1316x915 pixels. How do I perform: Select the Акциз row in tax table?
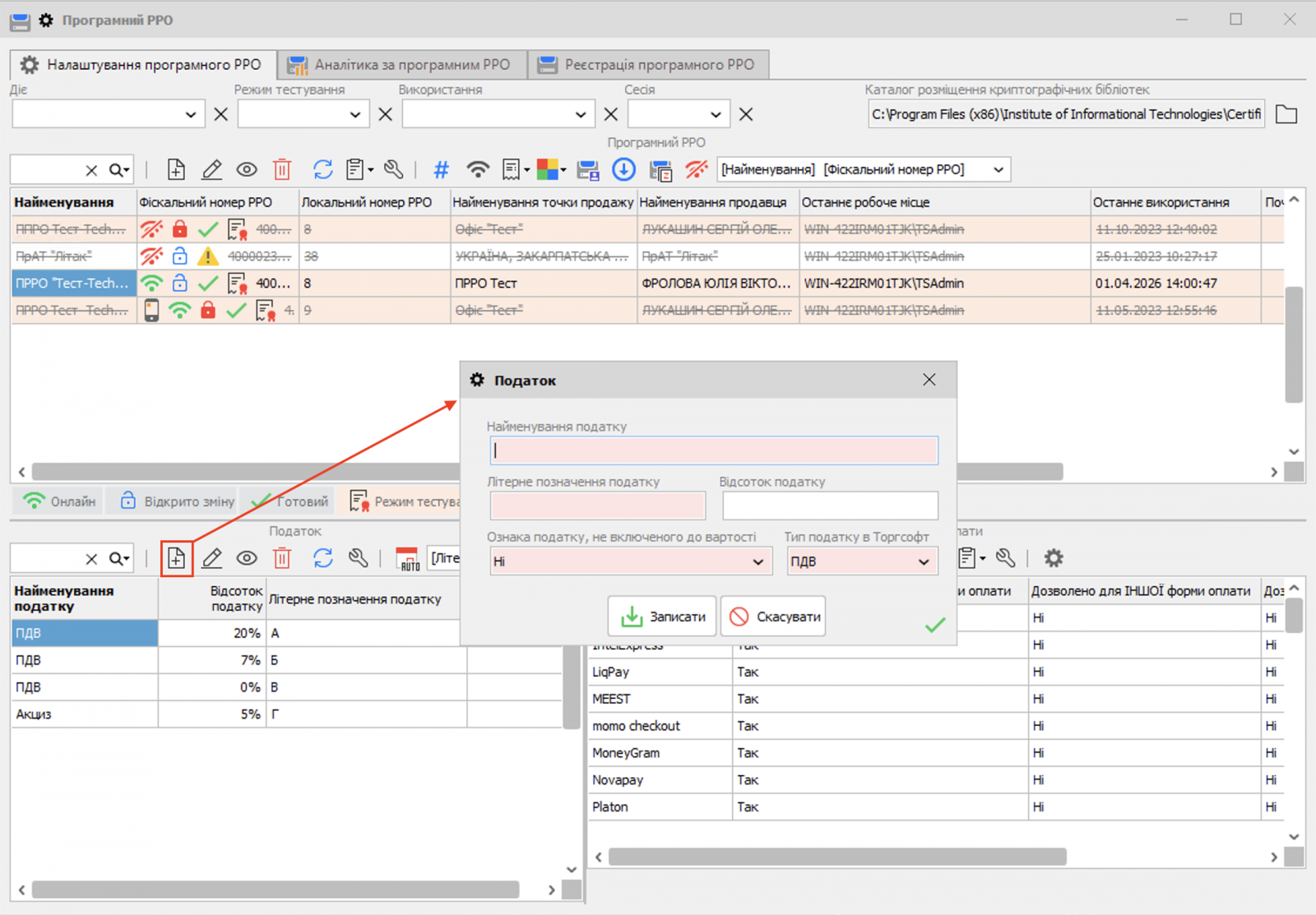(x=288, y=714)
